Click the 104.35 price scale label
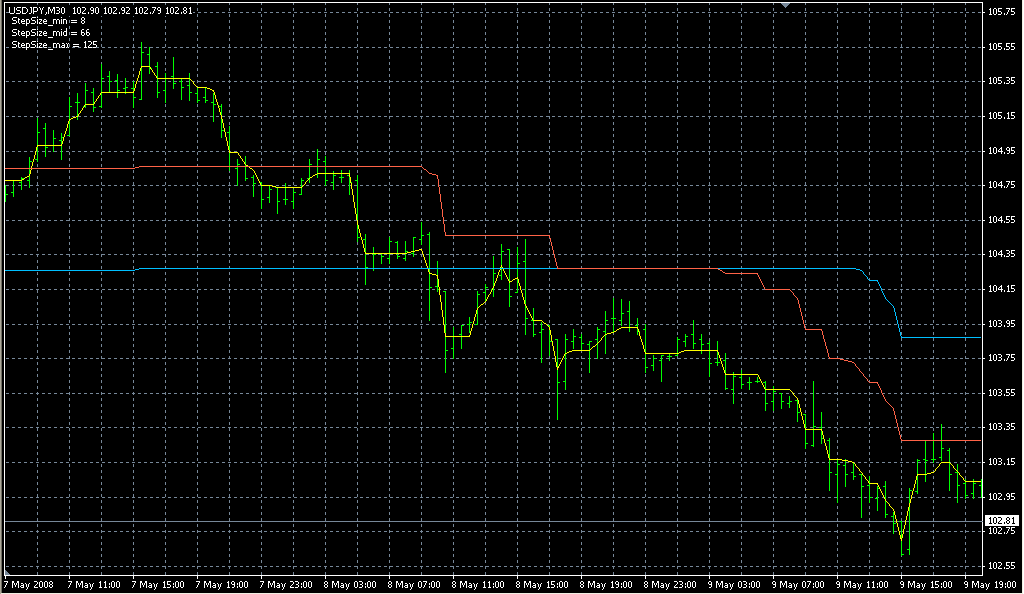 (1000, 254)
